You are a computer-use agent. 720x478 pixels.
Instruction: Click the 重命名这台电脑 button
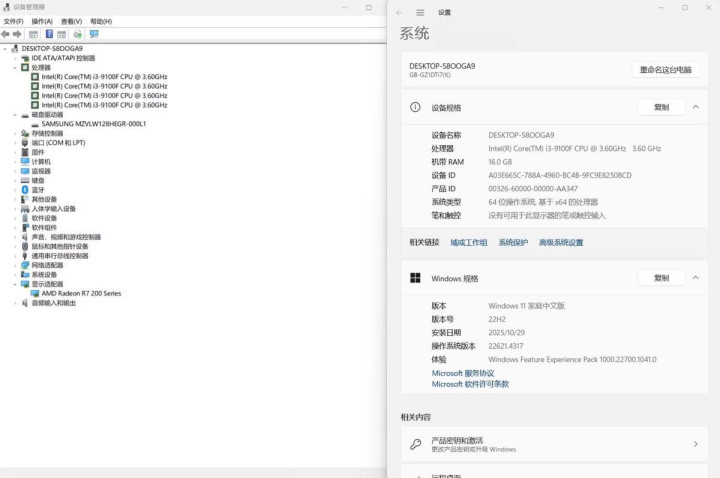click(x=666, y=70)
